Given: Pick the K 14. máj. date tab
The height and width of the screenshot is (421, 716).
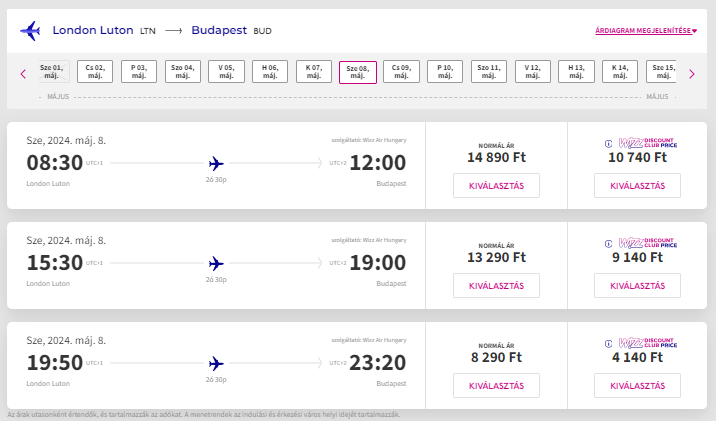Looking at the screenshot, I should pyautogui.click(x=620, y=72).
